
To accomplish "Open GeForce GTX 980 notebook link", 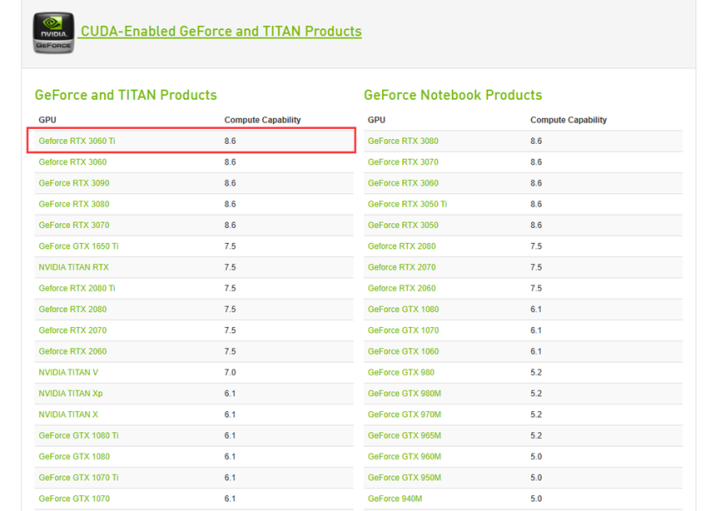I will [401, 372].
